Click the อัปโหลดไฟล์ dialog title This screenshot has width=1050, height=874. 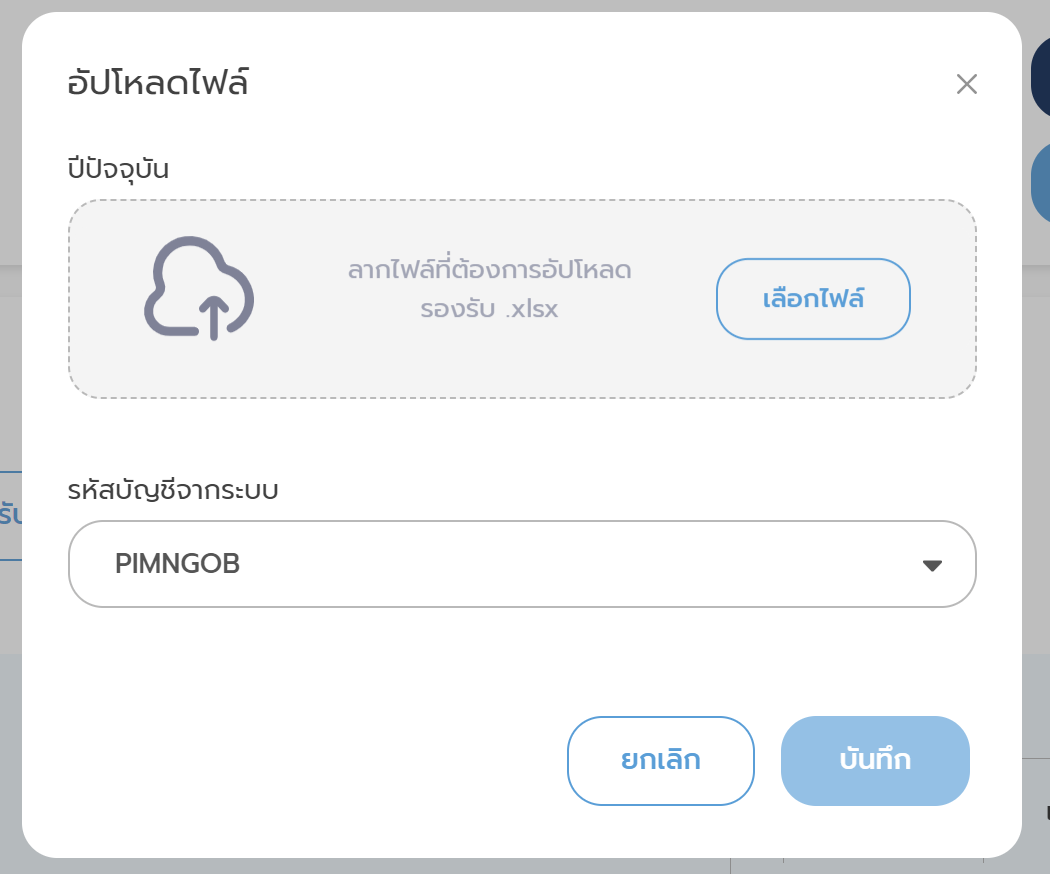click(158, 83)
